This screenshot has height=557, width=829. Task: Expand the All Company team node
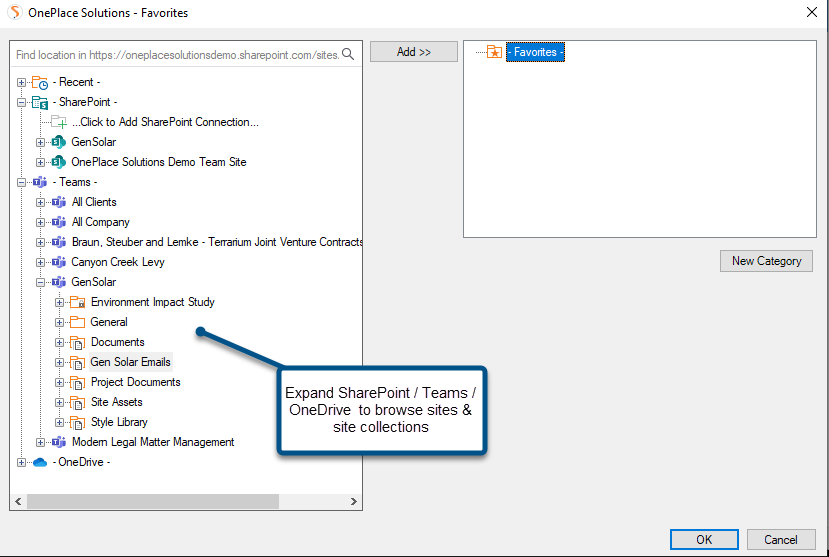(x=40, y=222)
